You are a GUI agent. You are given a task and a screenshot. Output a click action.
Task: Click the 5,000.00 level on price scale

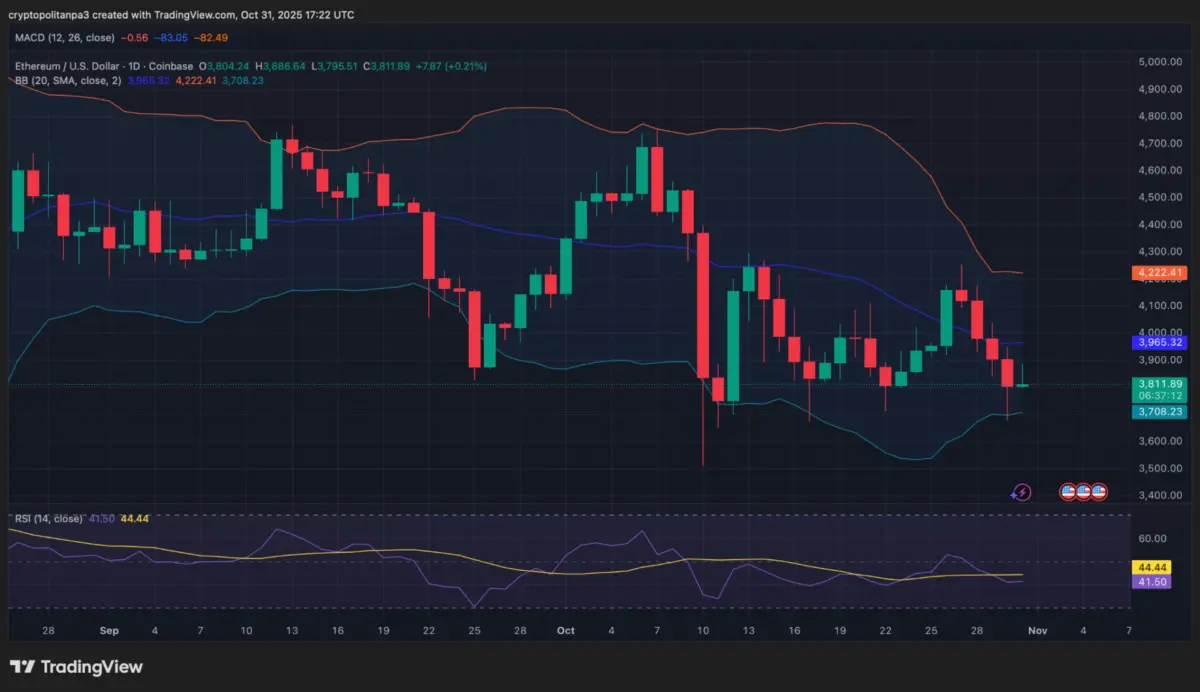coord(1160,62)
